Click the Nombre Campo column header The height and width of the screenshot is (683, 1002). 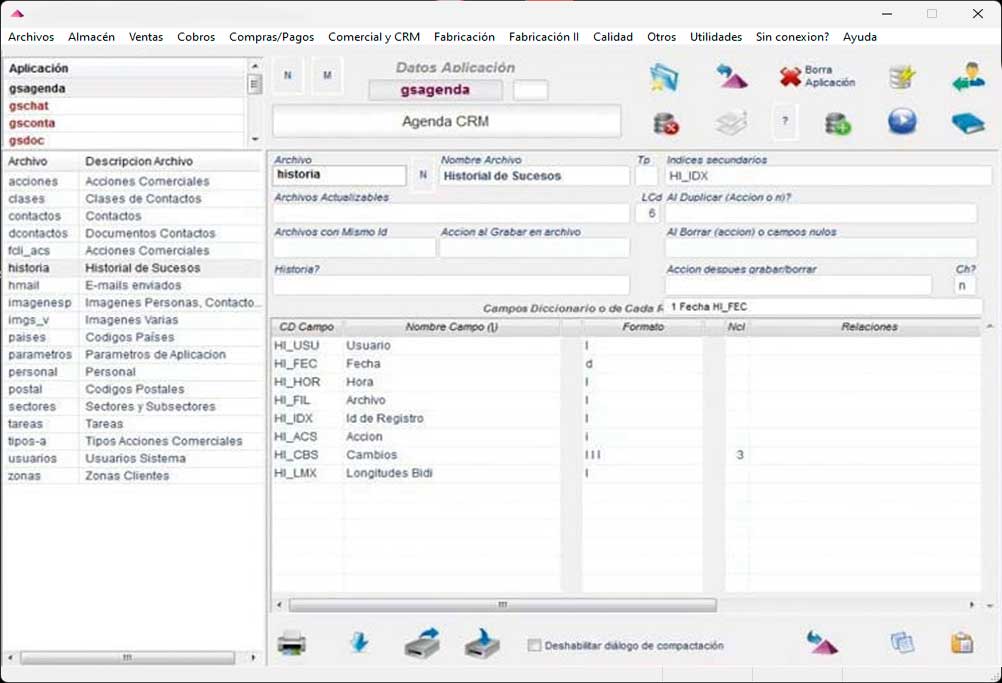coord(451,327)
